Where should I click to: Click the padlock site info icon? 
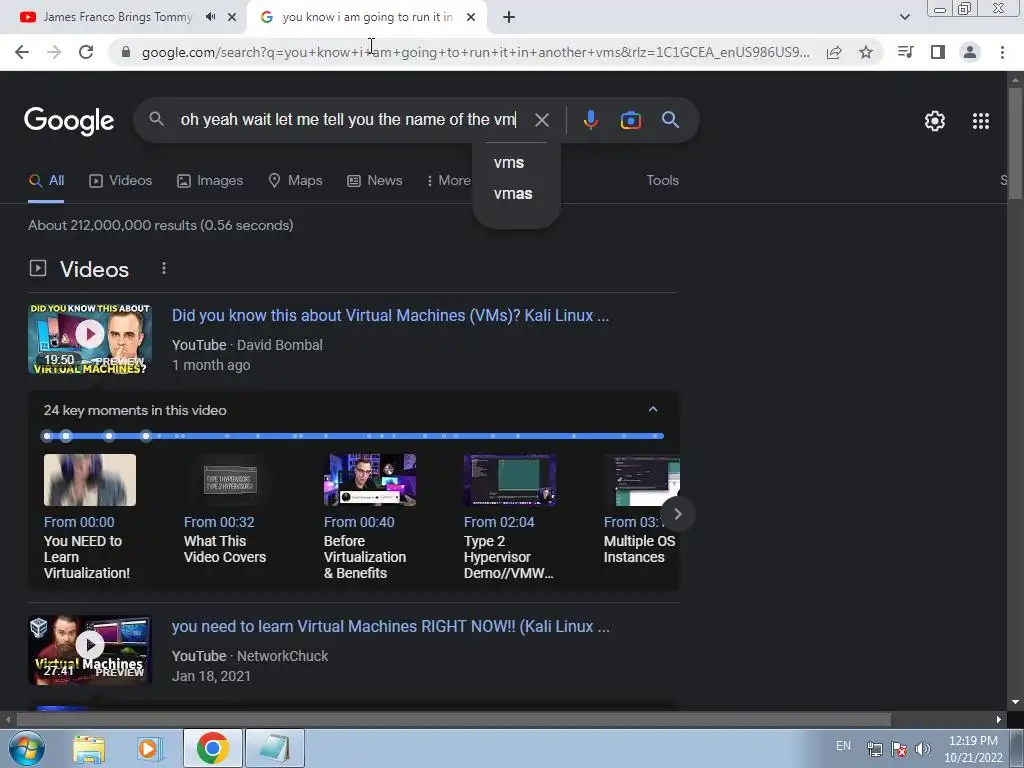point(126,52)
